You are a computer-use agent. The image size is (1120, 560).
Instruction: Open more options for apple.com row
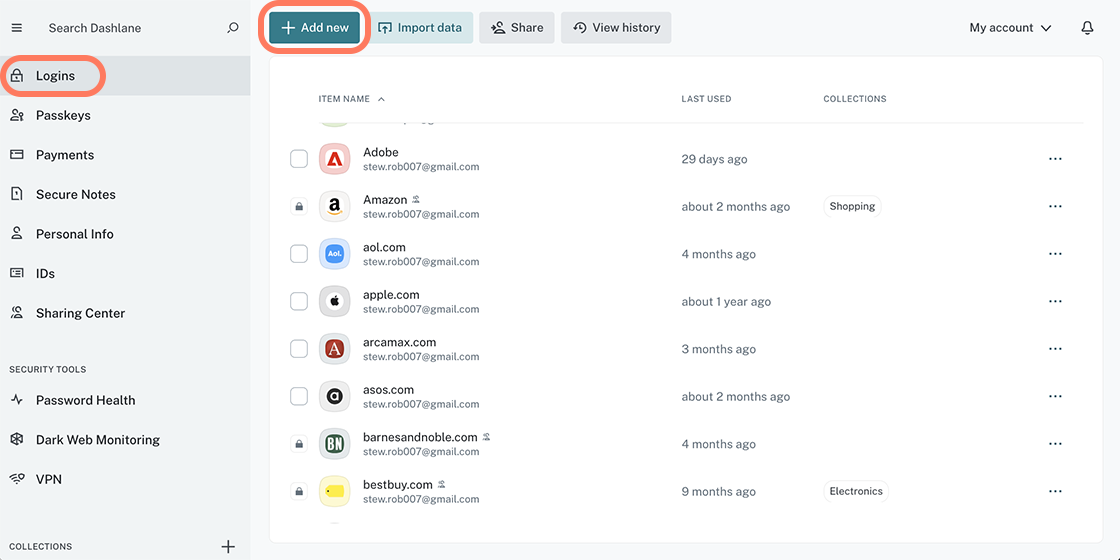point(1055,302)
